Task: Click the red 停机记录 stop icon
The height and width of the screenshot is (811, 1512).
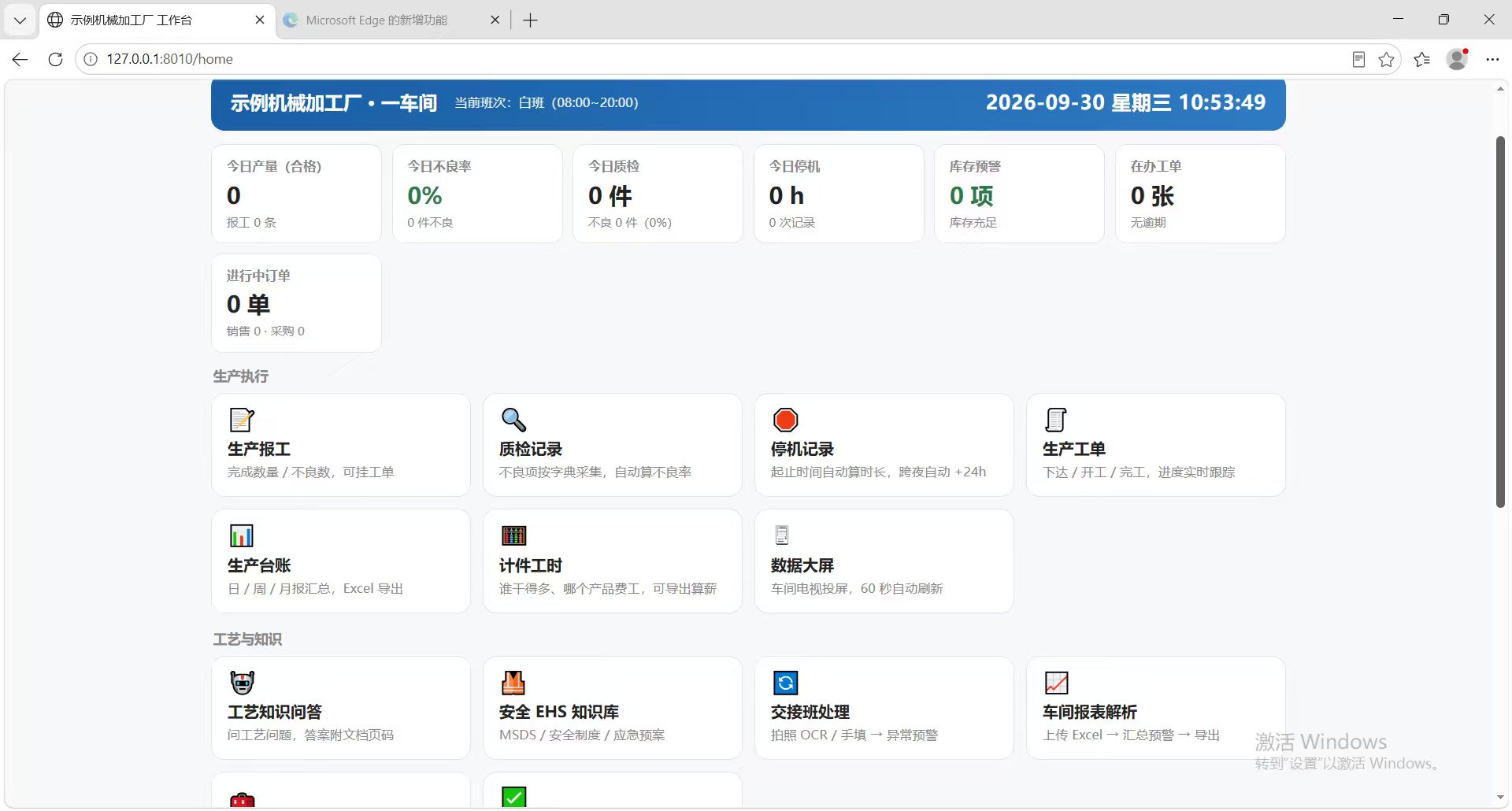Action: (x=785, y=420)
